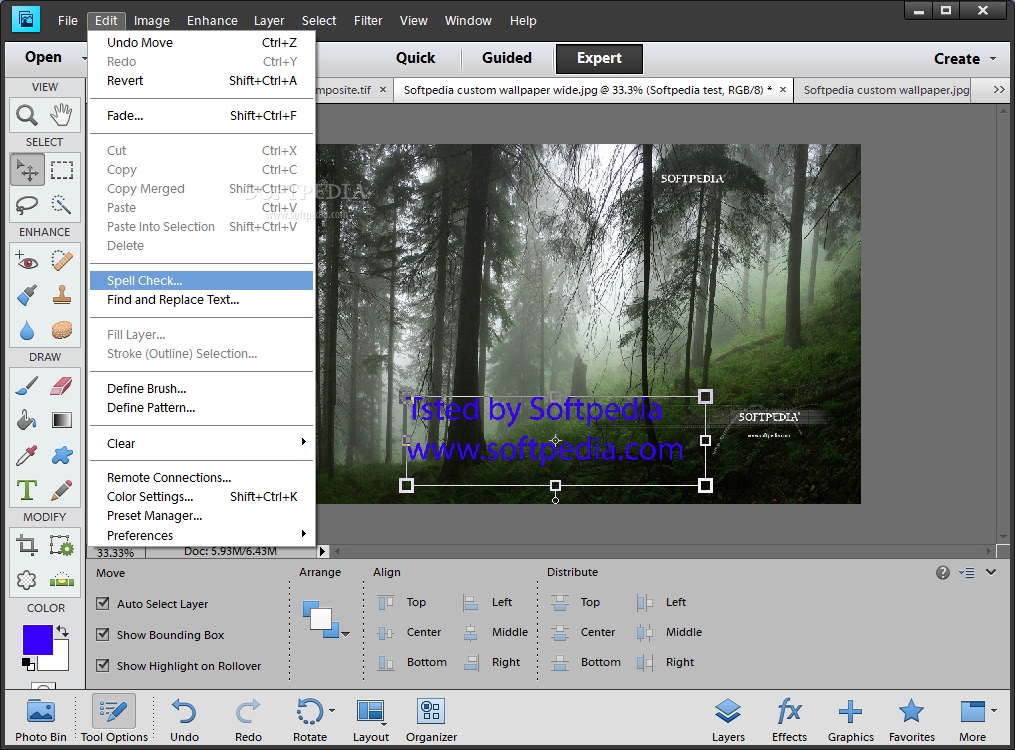Open the Photo Bin panel
The width and height of the screenshot is (1015, 750).
[x=41, y=720]
